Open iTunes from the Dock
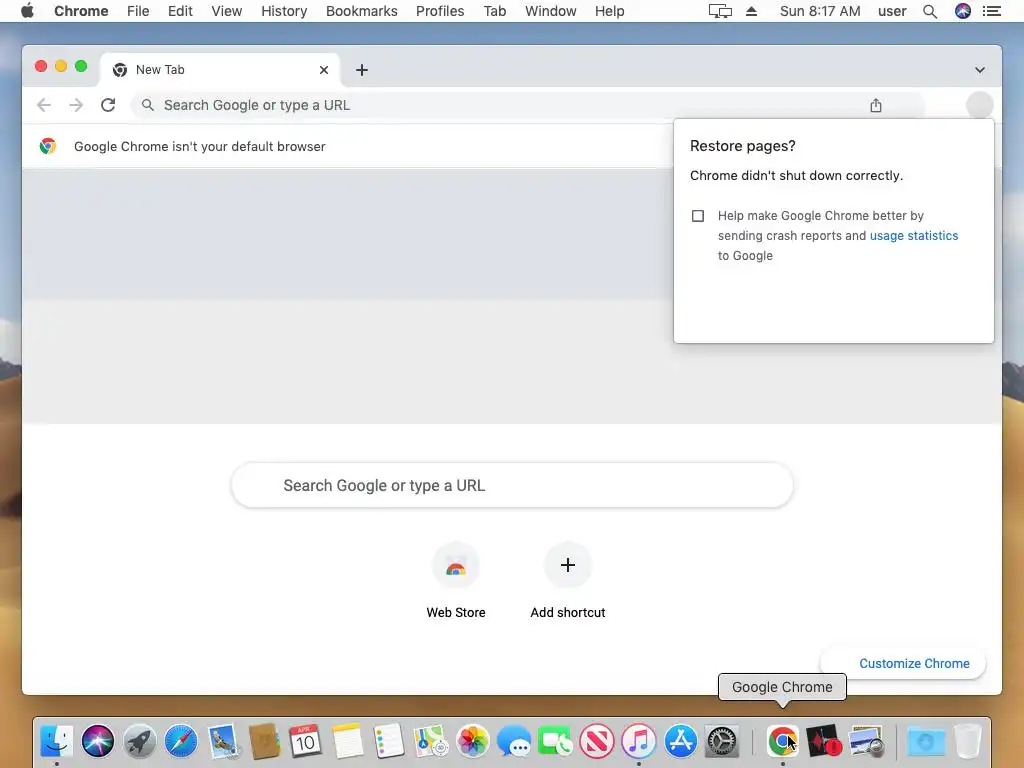This screenshot has width=1024, height=768. pyautogui.click(x=639, y=741)
